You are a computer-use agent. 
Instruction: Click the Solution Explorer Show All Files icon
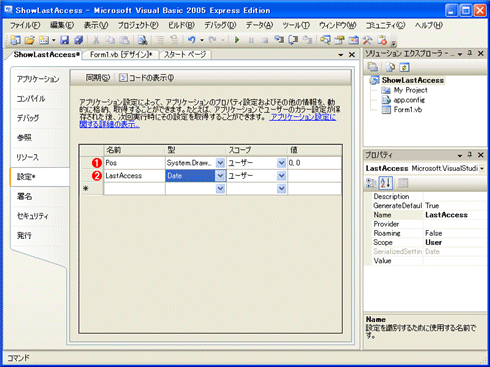(x=390, y=67)
